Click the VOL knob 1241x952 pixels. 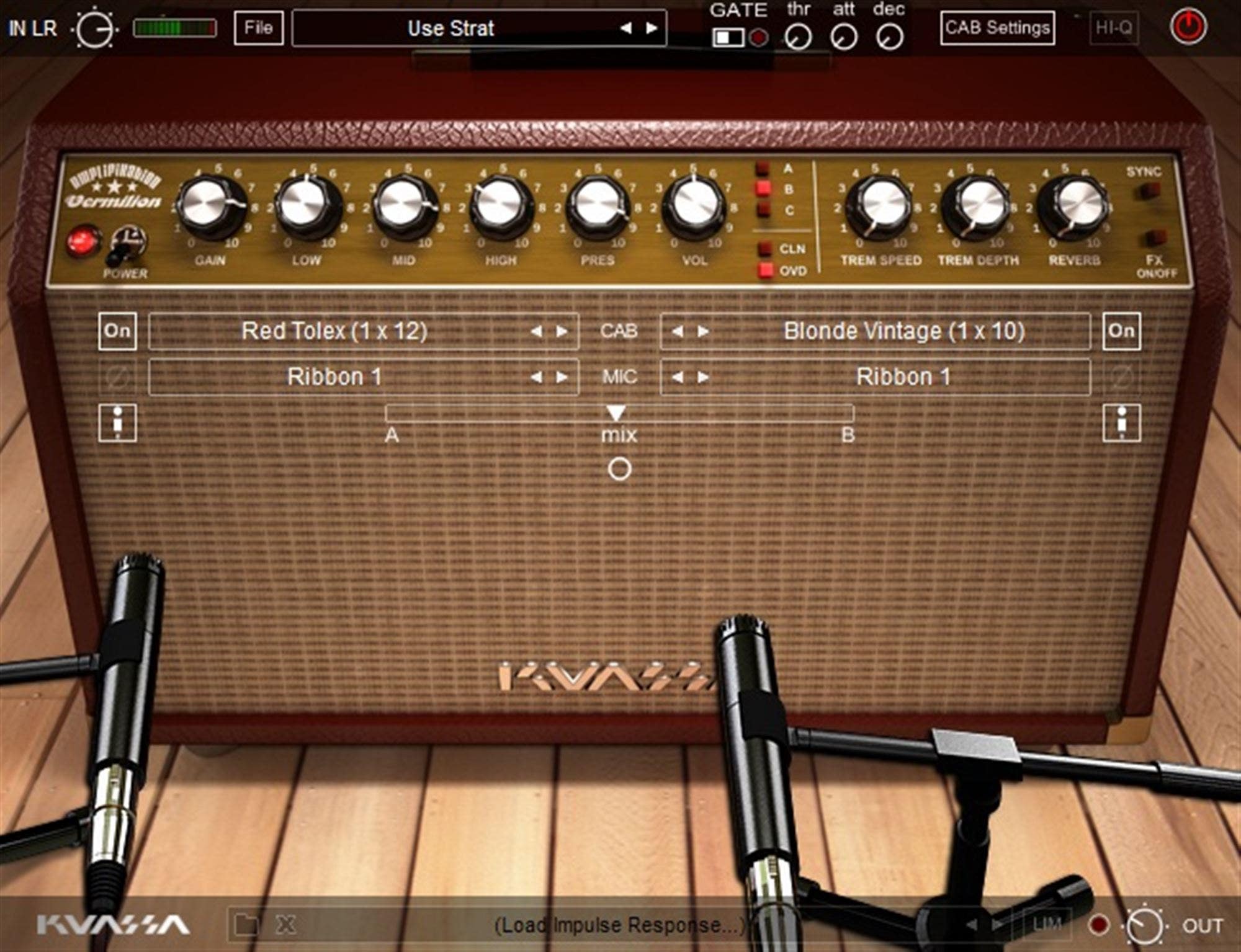pyautogui.click(x=693, y=207)
